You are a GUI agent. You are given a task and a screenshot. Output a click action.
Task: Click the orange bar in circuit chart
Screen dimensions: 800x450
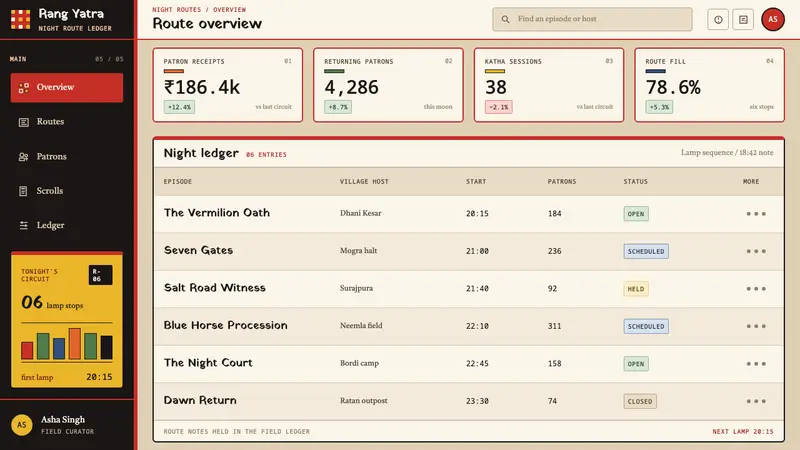click(74, 344)
